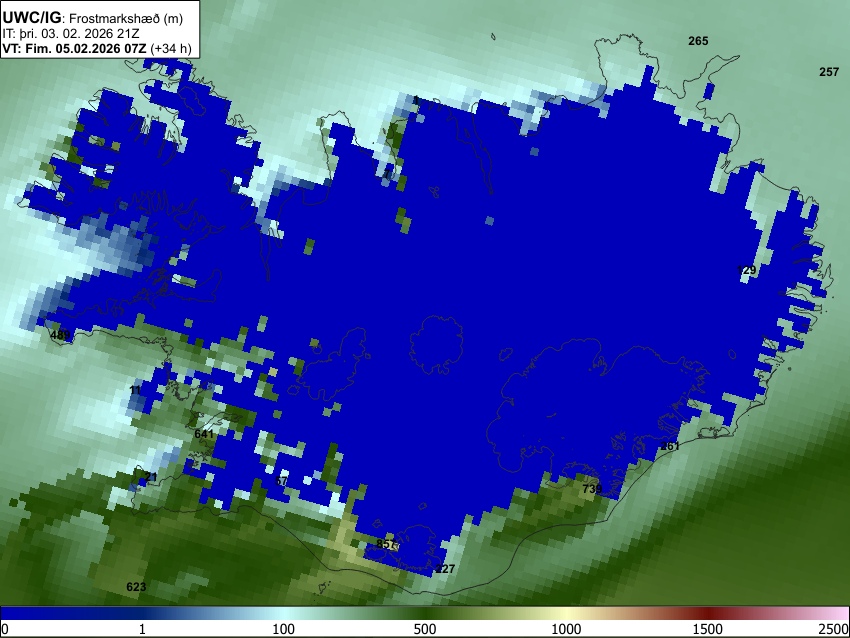
Task: Click the "UWC/IG: Frostmarkshæð (m)" title text
Action: [93, 18]
